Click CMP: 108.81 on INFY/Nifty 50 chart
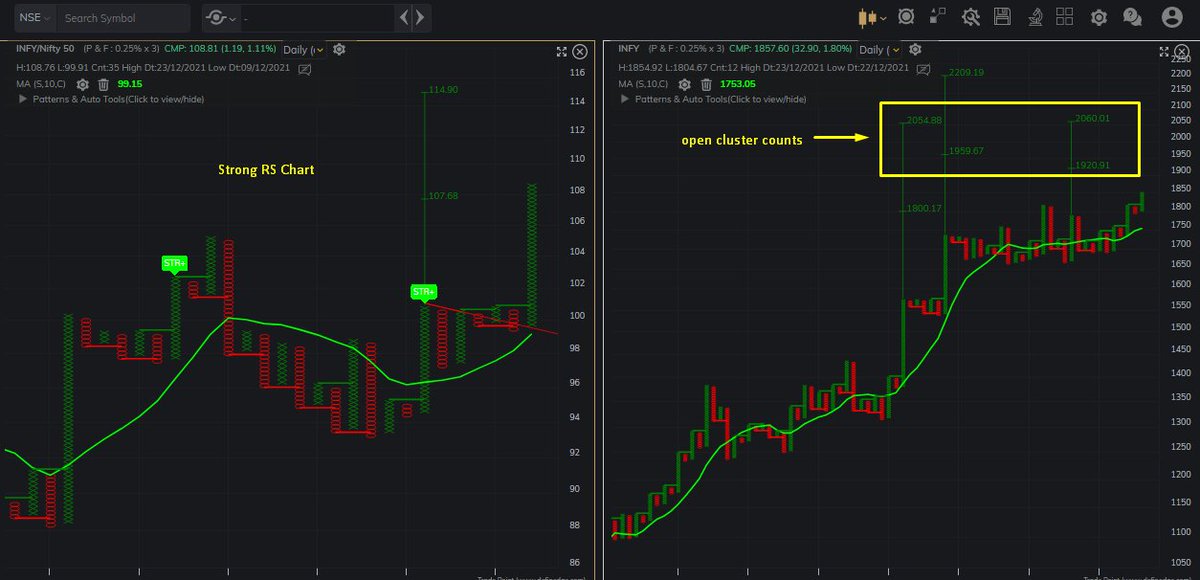This screenshot has height=580, width=1200. click(219, 48)
